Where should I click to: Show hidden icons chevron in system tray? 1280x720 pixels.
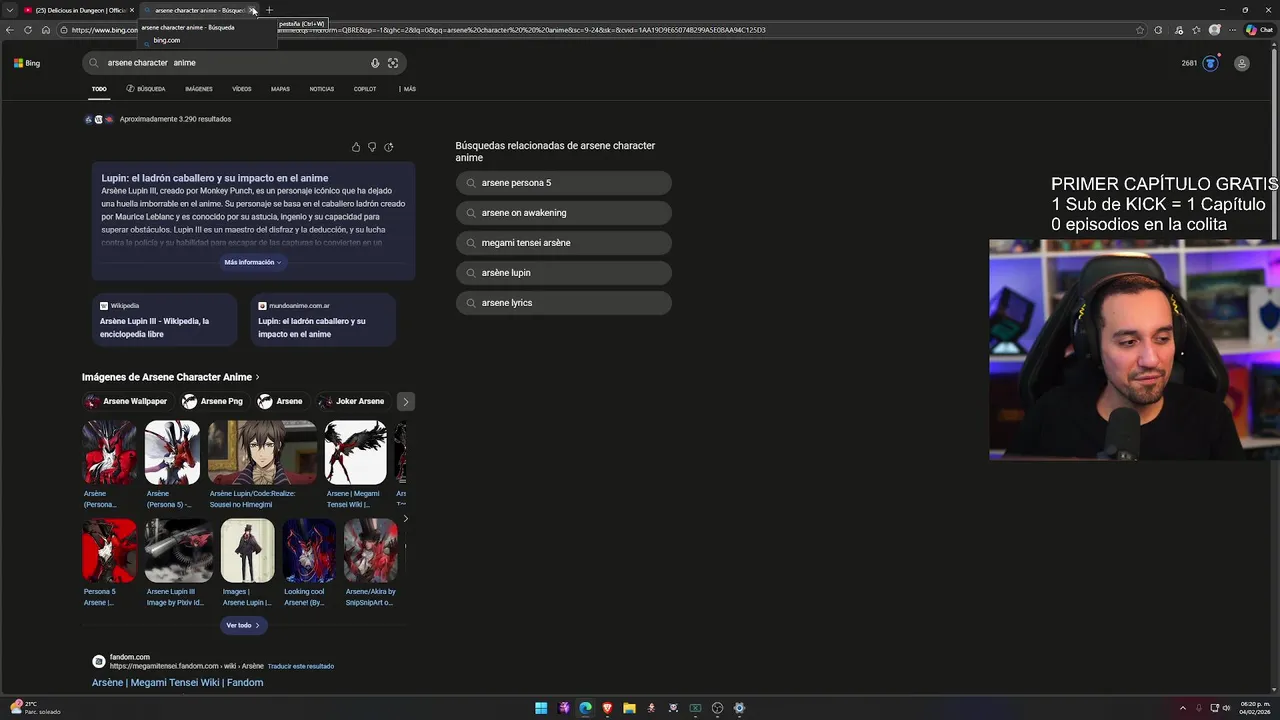pos(1182,708)
